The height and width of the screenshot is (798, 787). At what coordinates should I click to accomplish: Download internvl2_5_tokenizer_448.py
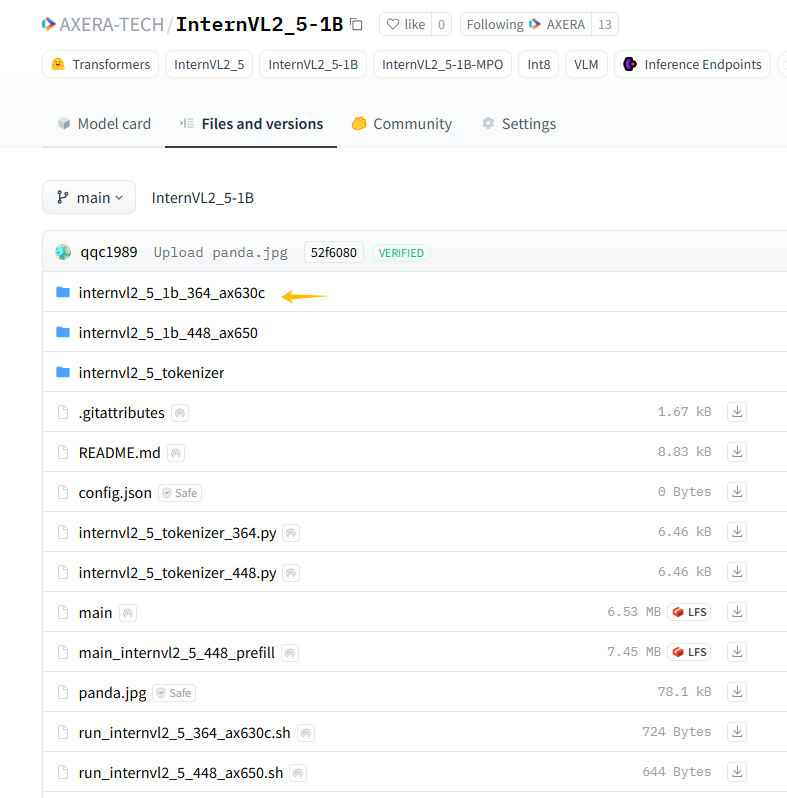click(737, 572)
